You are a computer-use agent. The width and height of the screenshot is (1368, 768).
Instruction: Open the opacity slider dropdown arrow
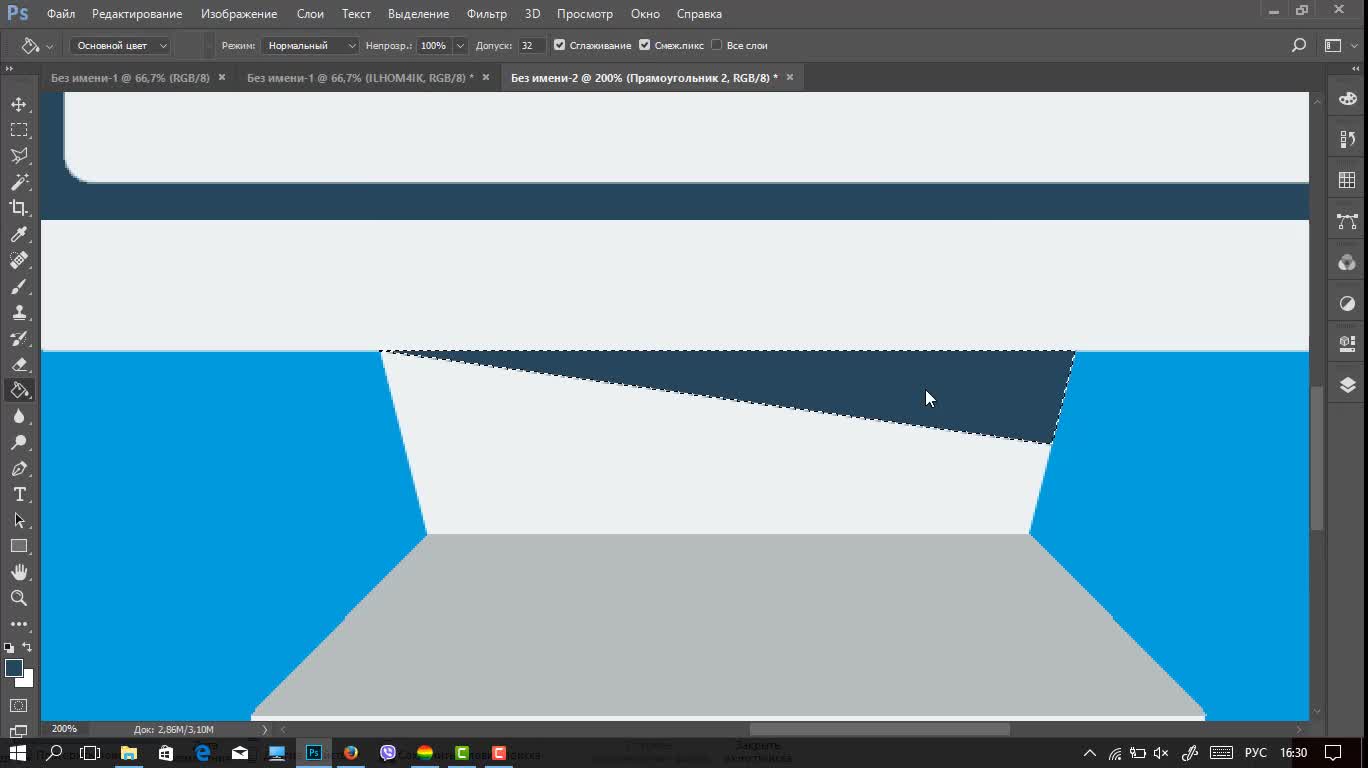coord(460,45)
